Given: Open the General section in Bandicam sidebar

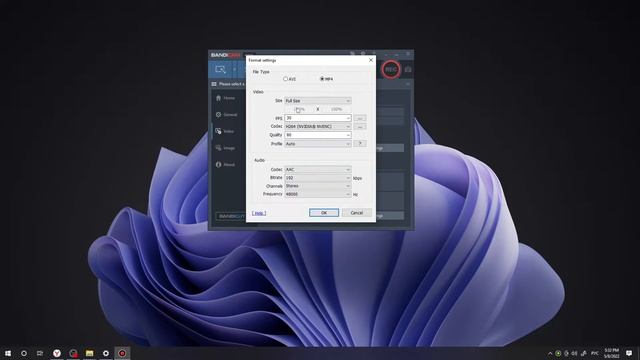Looking at the screenshot, I should click(x=227, y=115).
